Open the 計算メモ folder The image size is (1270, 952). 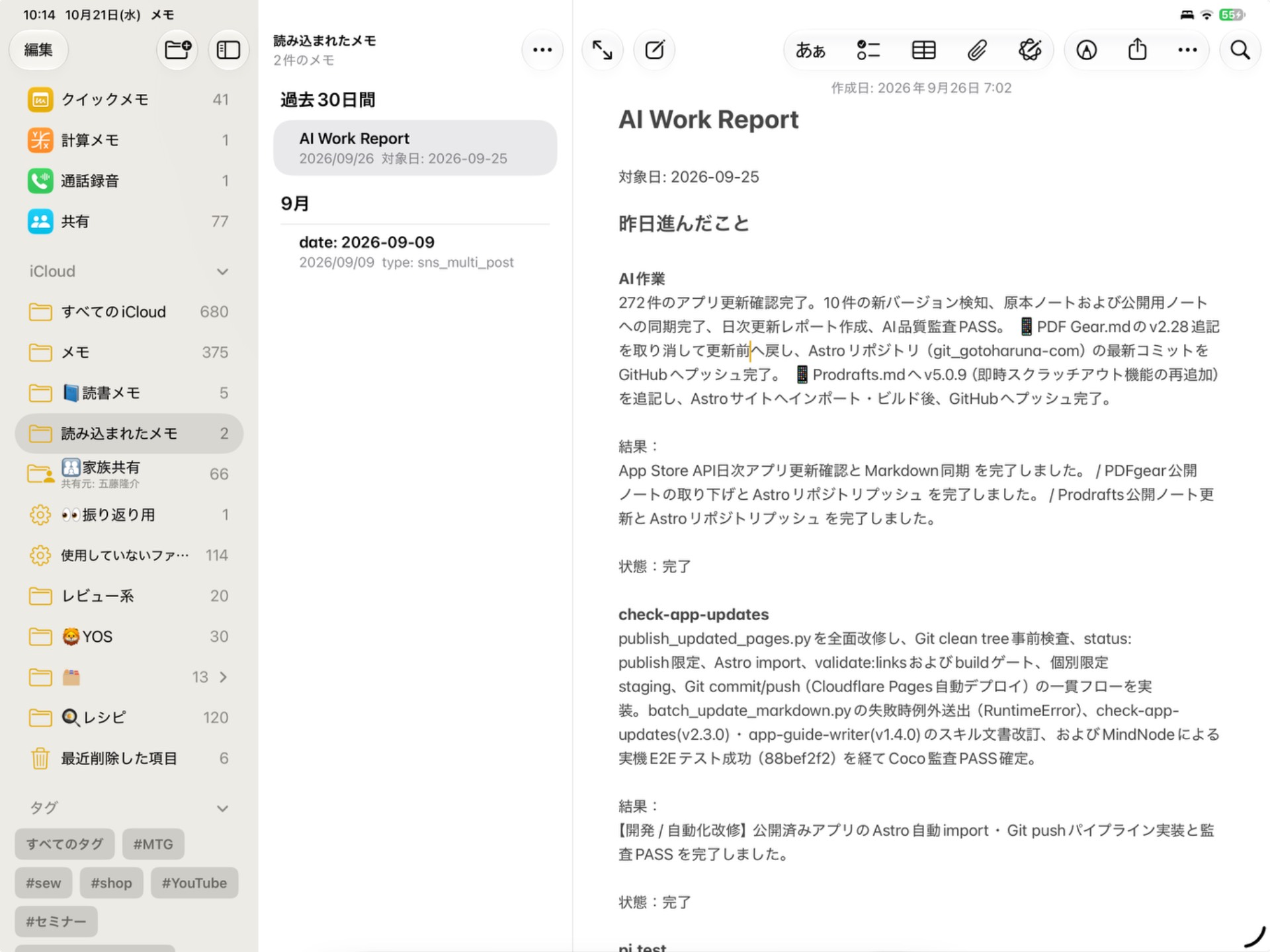pyautogui.click(x=129, y=139)
